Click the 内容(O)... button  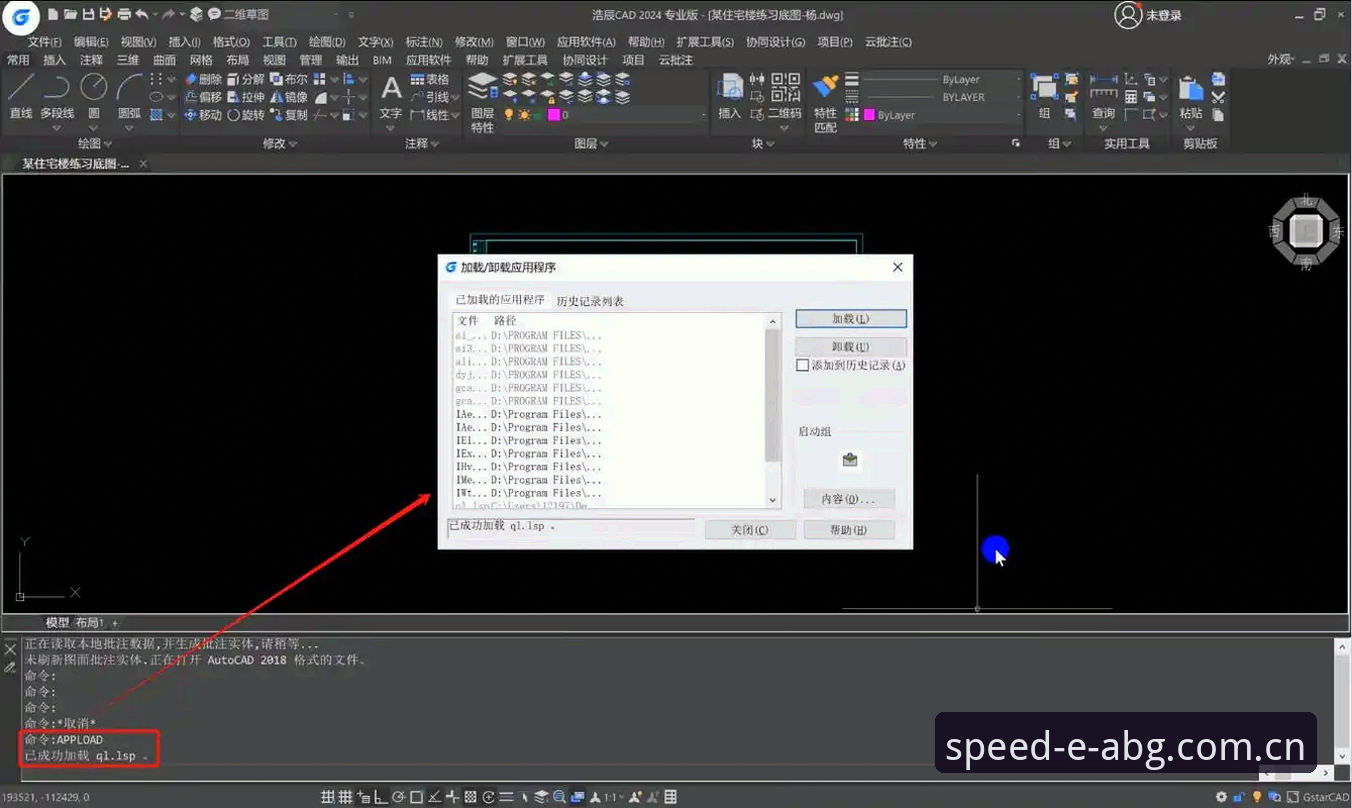coord(849,499)
